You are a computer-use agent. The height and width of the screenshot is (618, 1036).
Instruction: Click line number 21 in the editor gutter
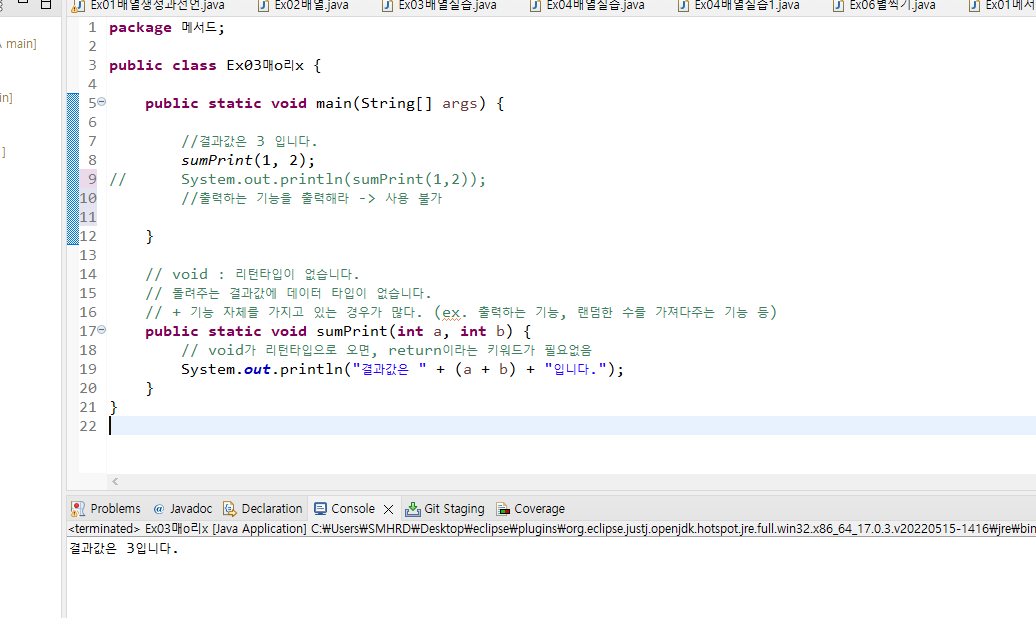(88, 407)
